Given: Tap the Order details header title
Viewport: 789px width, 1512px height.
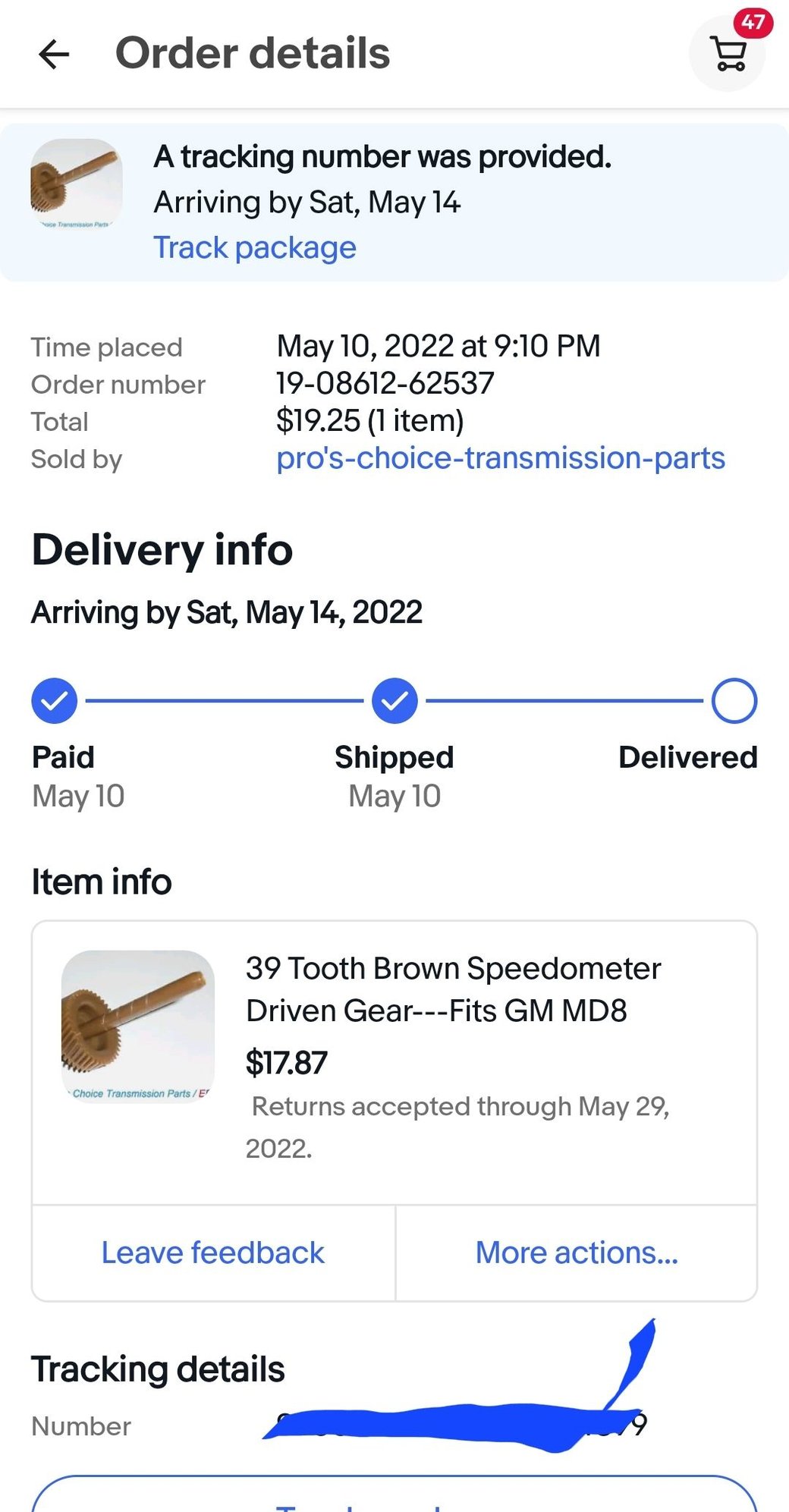Looking at the screenshot, I should point(253,54).
